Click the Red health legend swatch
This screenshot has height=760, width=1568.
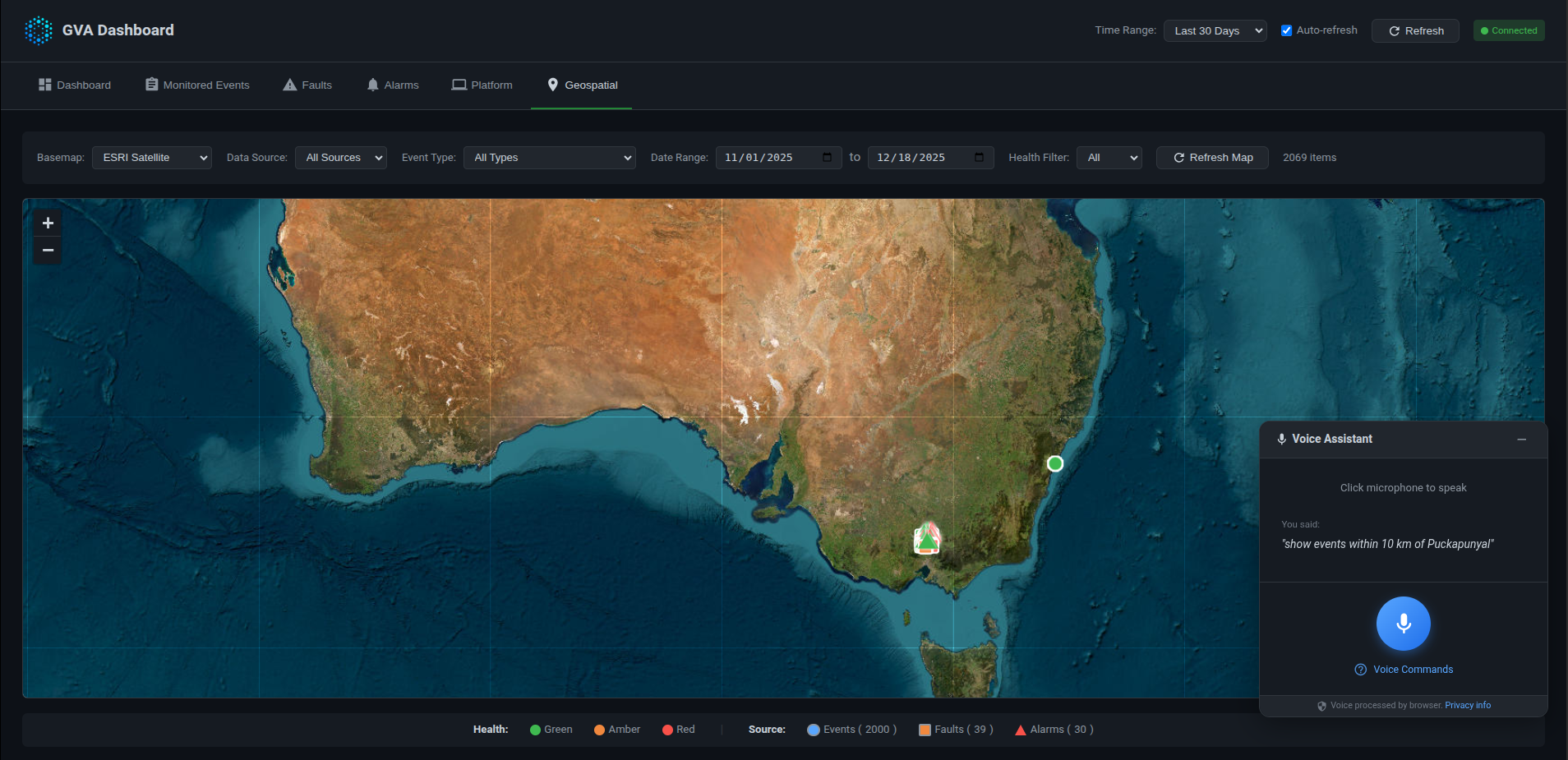tap(667, 730)
